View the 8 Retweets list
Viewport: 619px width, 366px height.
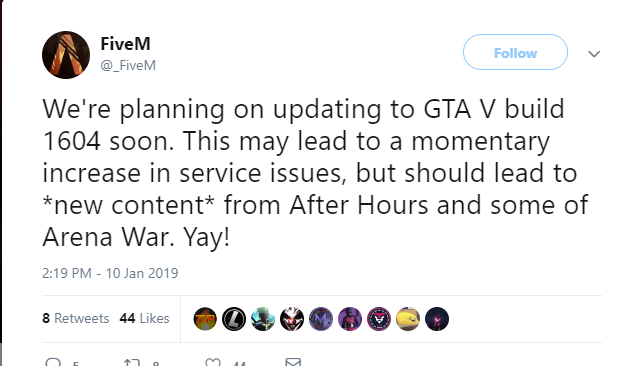pyautogui.click(x=75, y=318)
